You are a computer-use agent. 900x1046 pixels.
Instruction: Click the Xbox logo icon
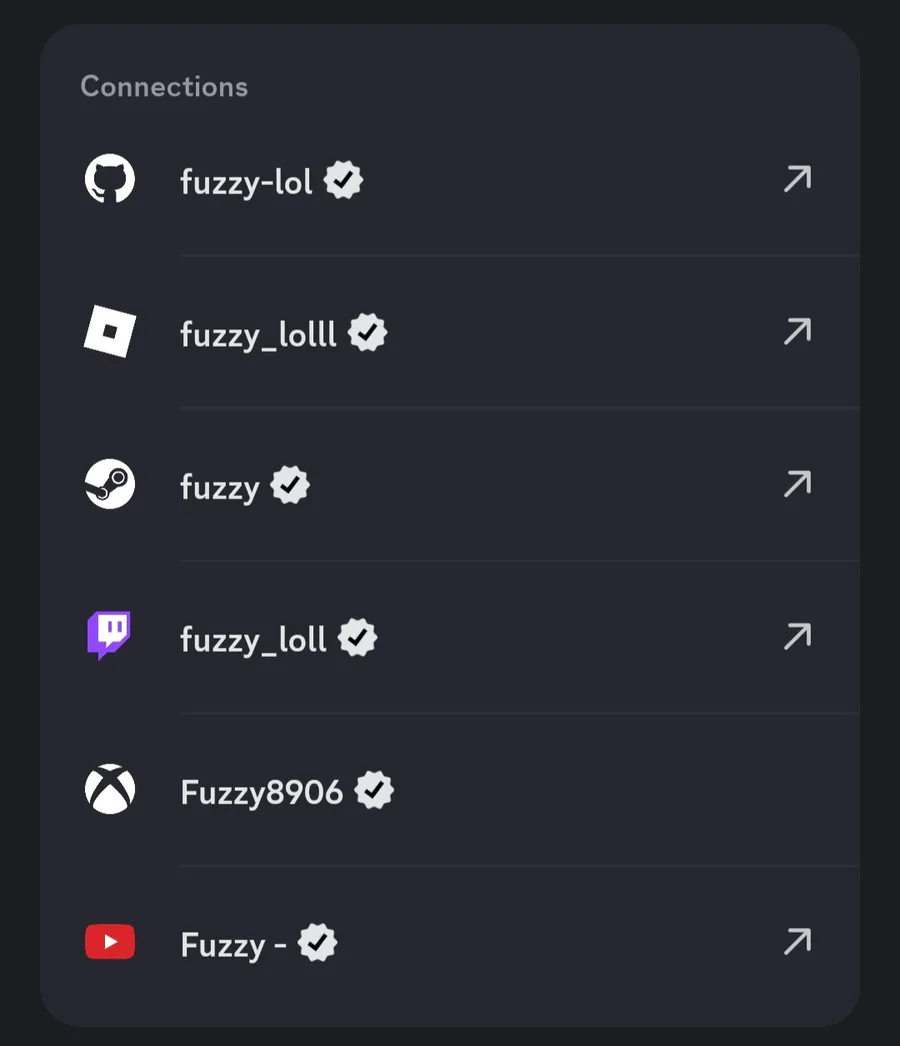[110, 789]
